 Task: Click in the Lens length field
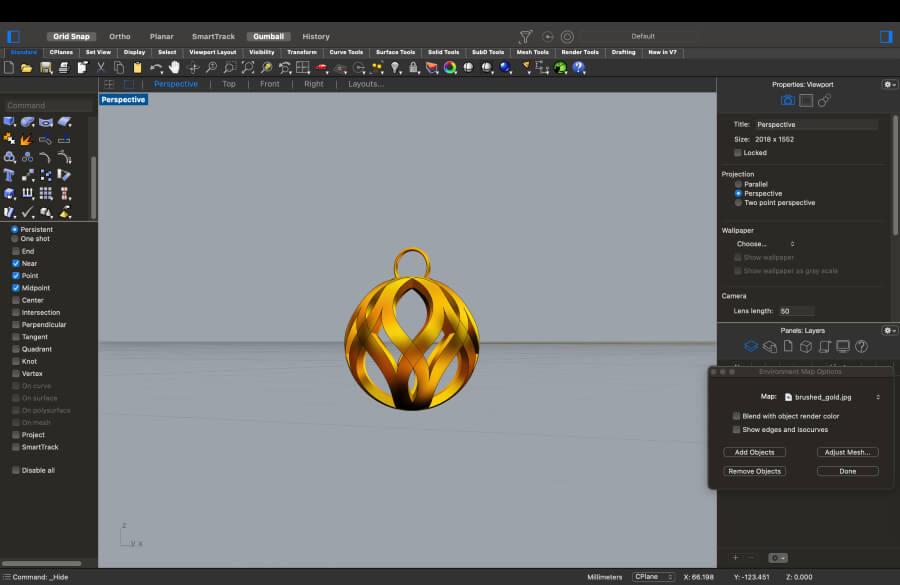(796, 311)
